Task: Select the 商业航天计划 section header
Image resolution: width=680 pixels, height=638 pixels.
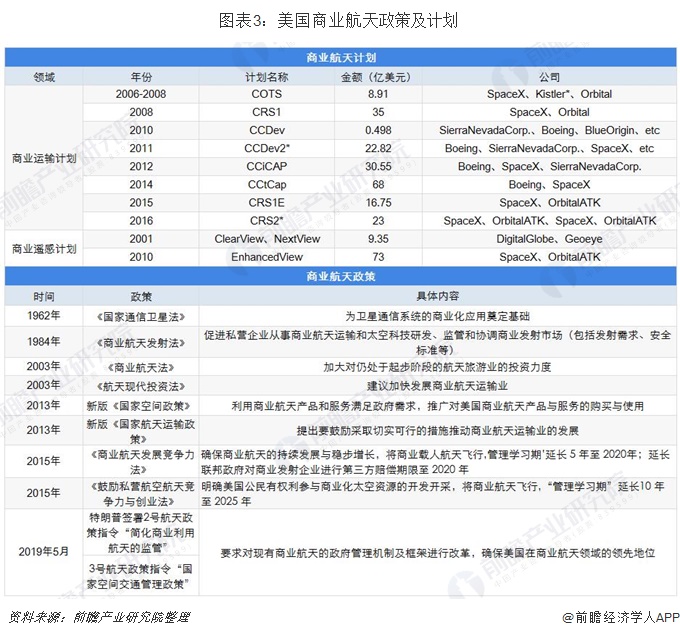Action: 340,58
